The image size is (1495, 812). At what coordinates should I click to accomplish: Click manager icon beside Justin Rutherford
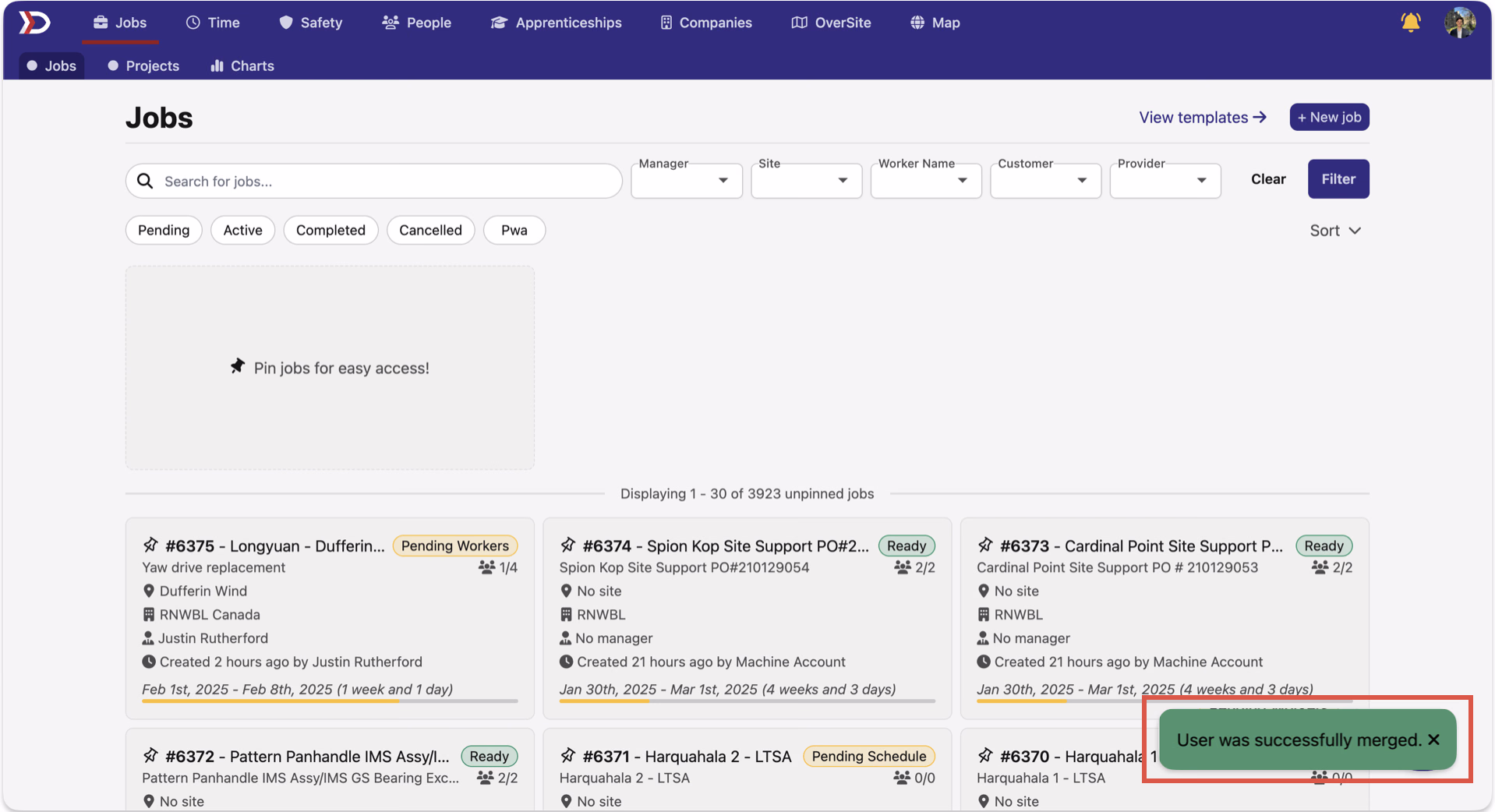[x=148, y=638]
